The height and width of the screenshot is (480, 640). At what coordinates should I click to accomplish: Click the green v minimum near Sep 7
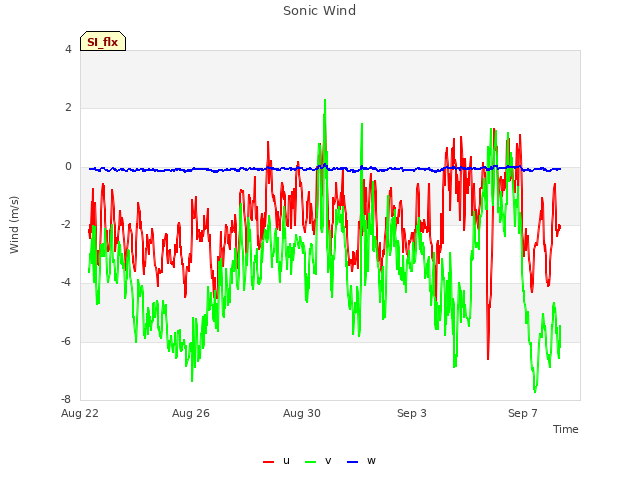coord(535,391)
